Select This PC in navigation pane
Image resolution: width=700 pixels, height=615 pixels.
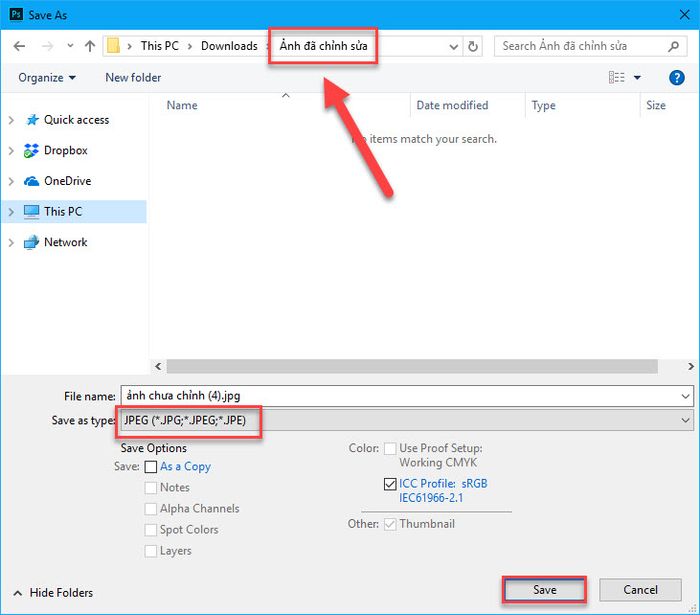(x=63, y=212)
